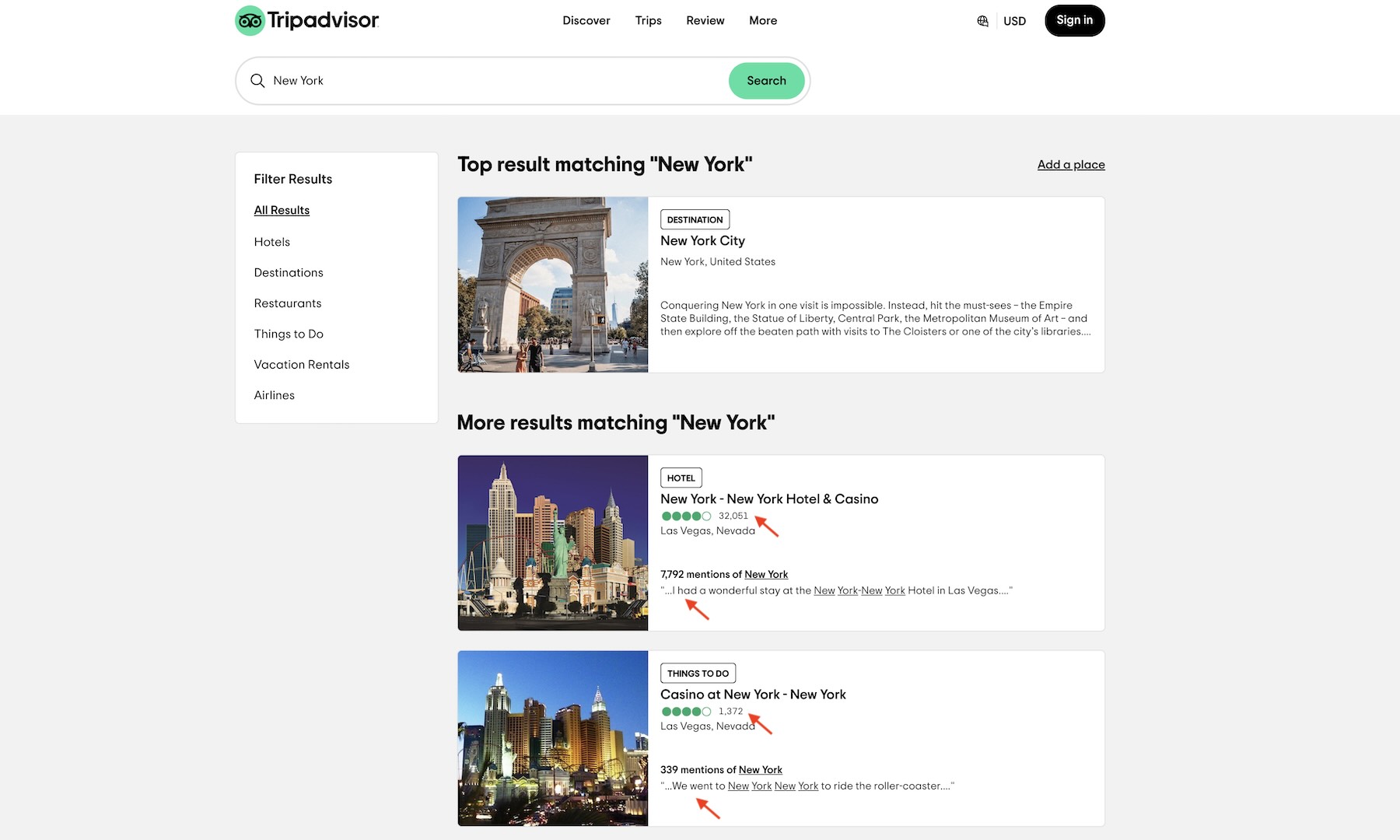Click the rating bubbles for New York Hotel & Casino
Screen dimensions: 1400x840
pos(685,516)
